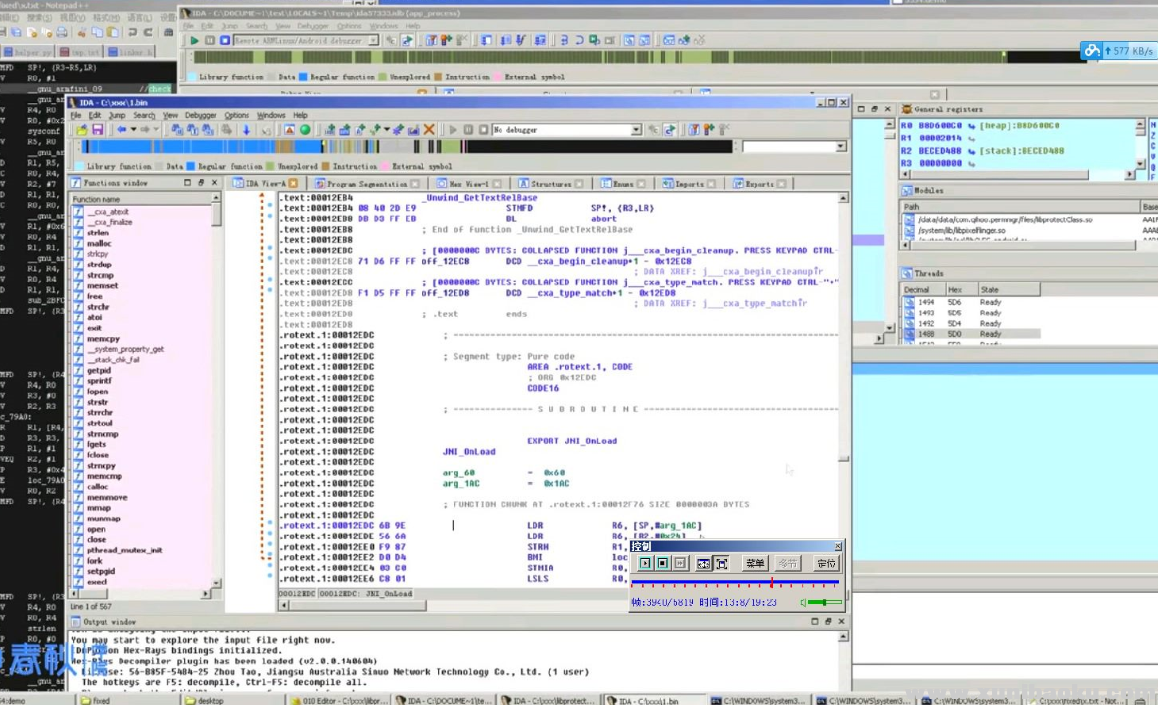Open the Debugger menu in the IDA menu bar

point(200,115)
